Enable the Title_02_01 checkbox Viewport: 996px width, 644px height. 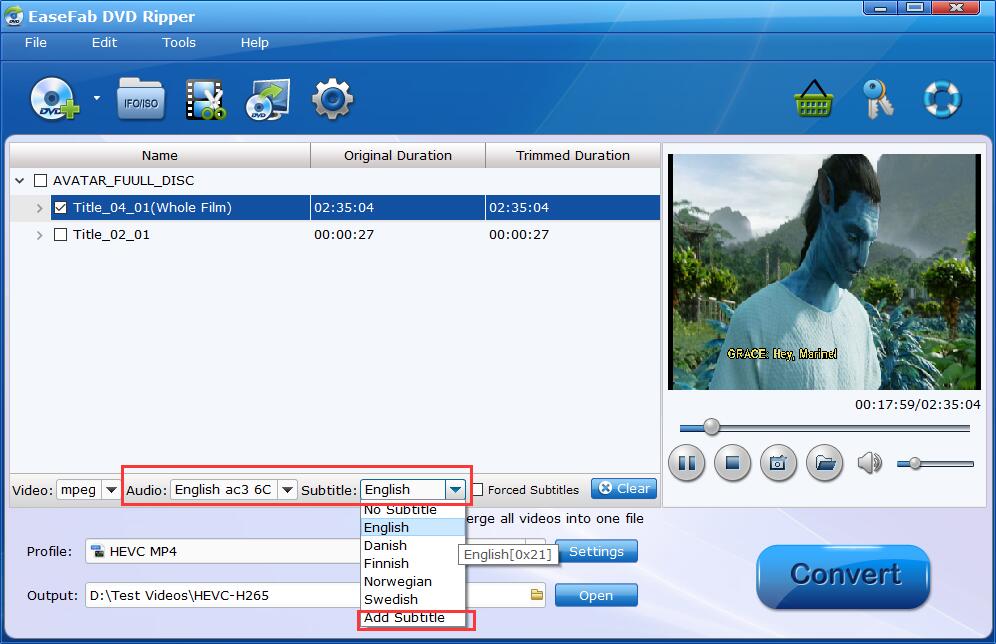(x=62, y=234)
